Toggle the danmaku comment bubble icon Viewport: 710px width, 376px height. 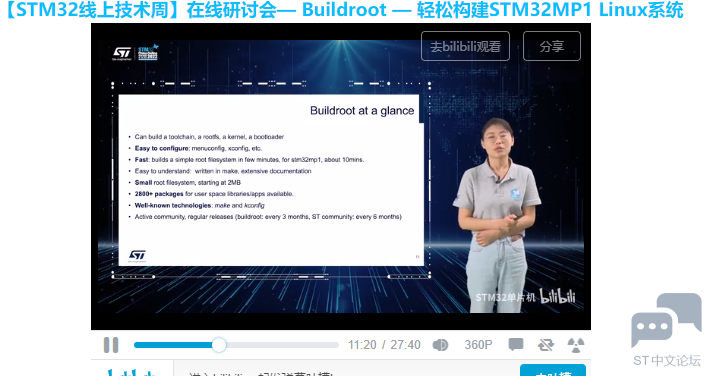[x=516, y=345]
